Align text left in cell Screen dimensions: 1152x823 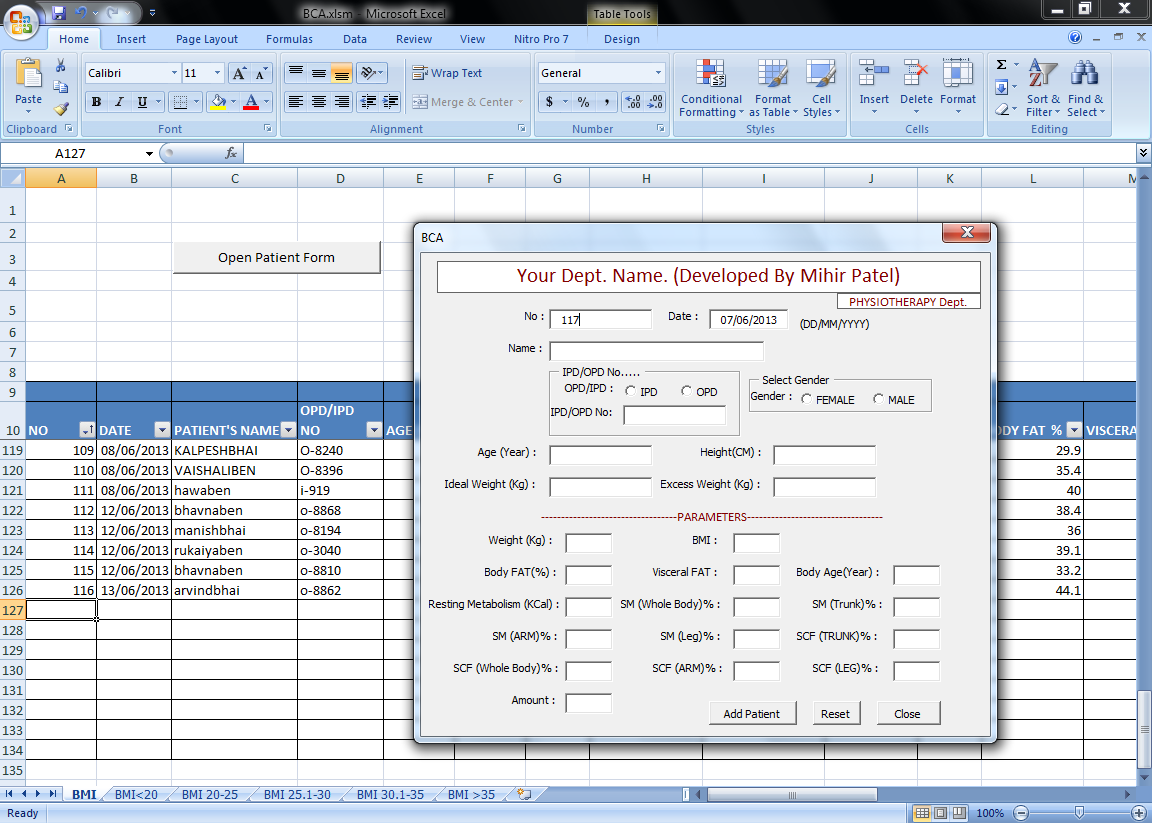[295, 102]
